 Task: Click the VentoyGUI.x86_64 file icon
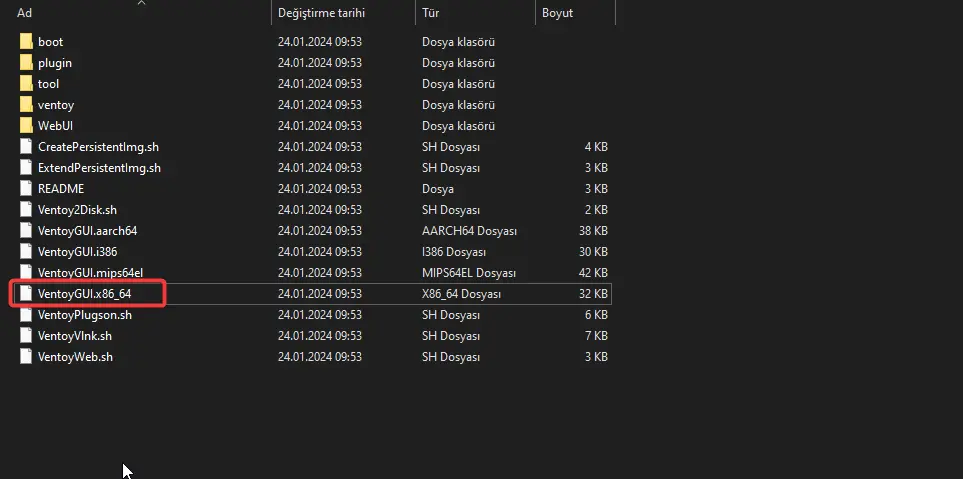(x=26, y=294)
